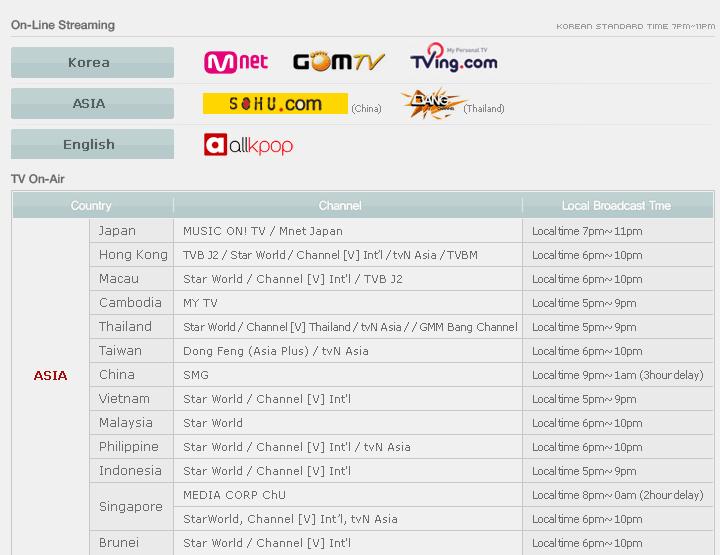Click 'MUSIC ON! TV / Mnet Japan' channel cell

[x=348, y=231]
